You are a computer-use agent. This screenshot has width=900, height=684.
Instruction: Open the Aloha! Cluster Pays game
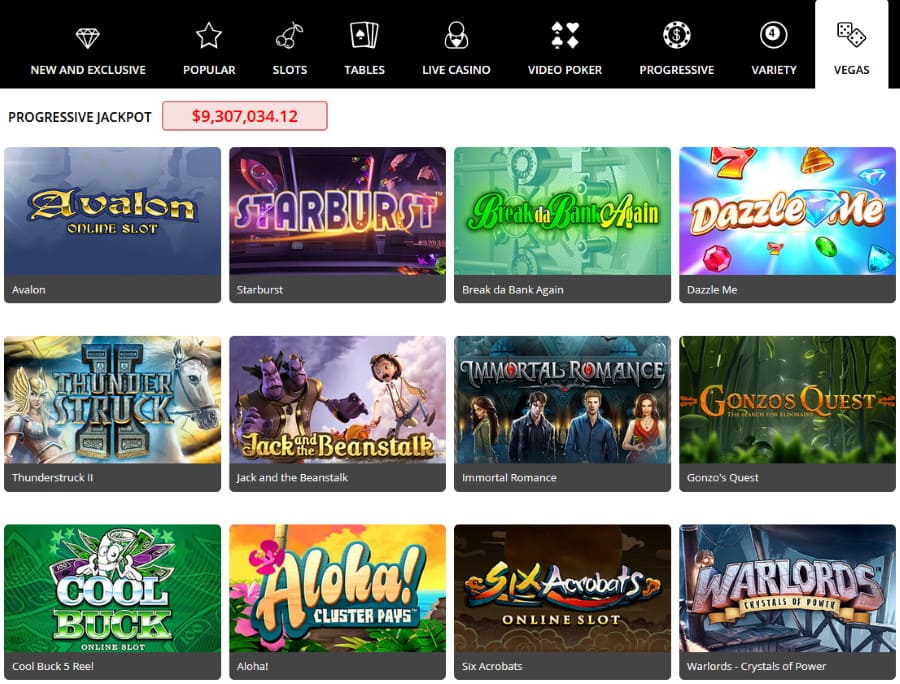(338, 602)
